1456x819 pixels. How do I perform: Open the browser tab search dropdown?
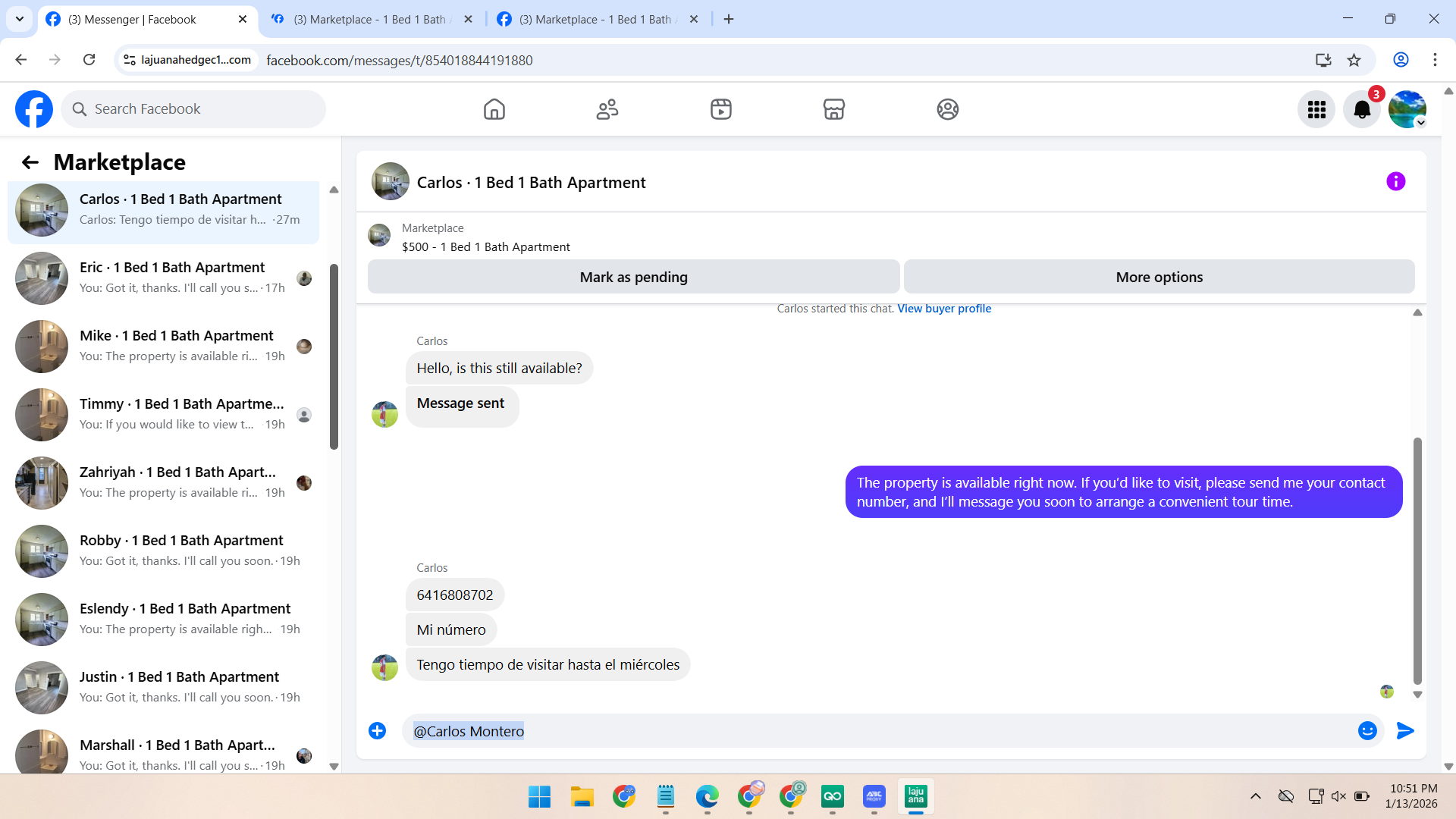pos(20,19)
